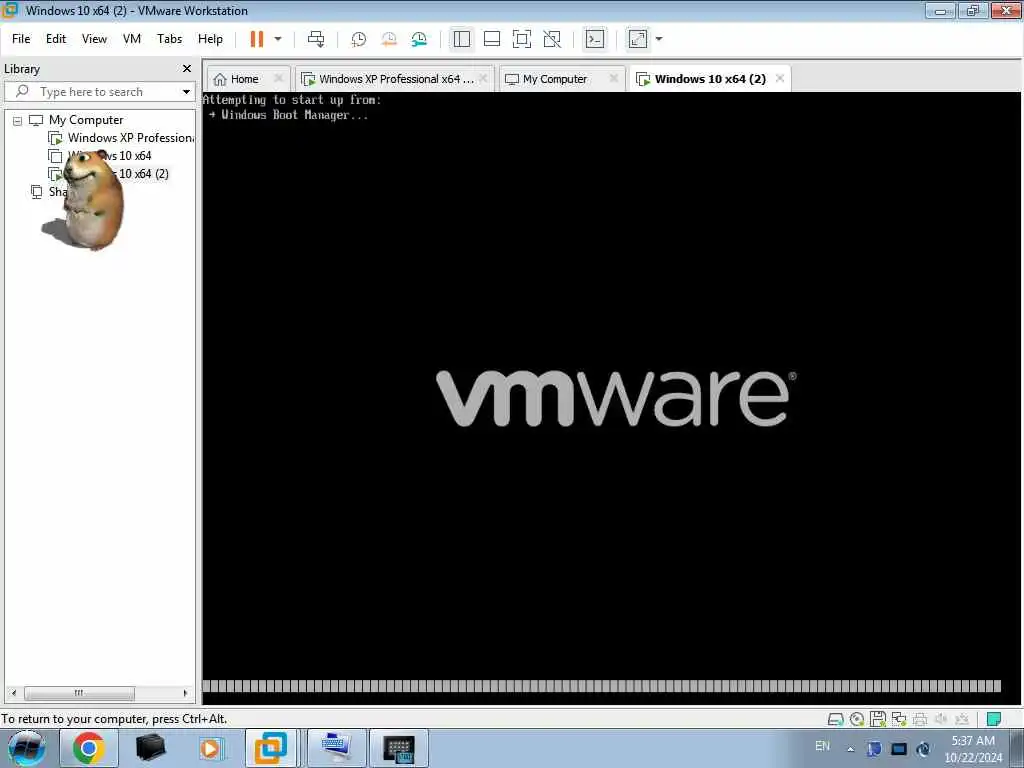This screenshot has width=1024, height=768.
Task: Open the Windows Start button
Action: click(26, 748)
